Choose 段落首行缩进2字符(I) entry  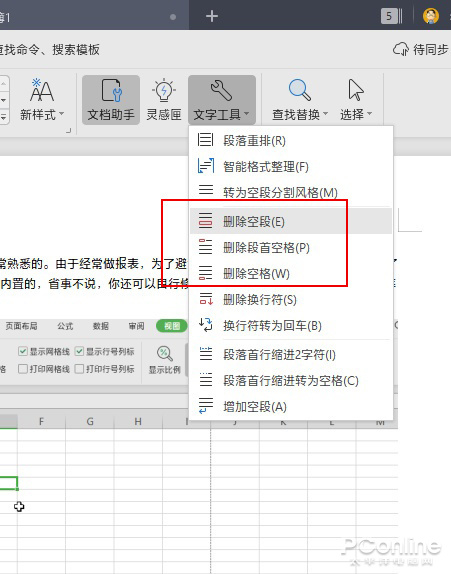click(291, 354)
